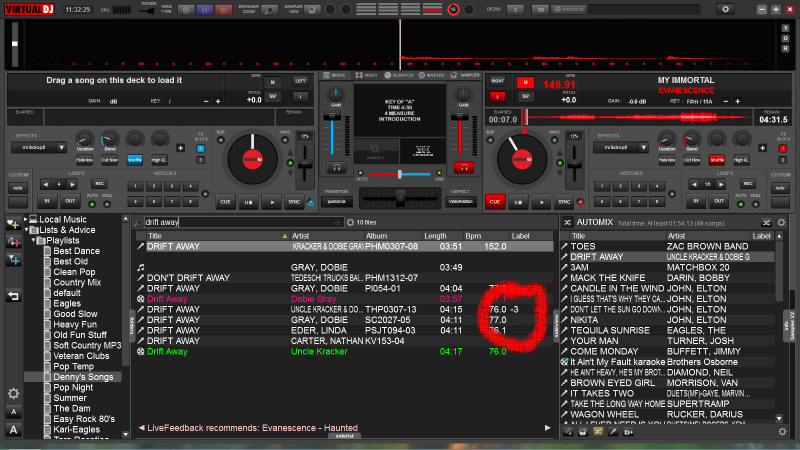This screenshot has width=800, height=450.
Task: Click left channel volume fader
Action: [332, 118]
